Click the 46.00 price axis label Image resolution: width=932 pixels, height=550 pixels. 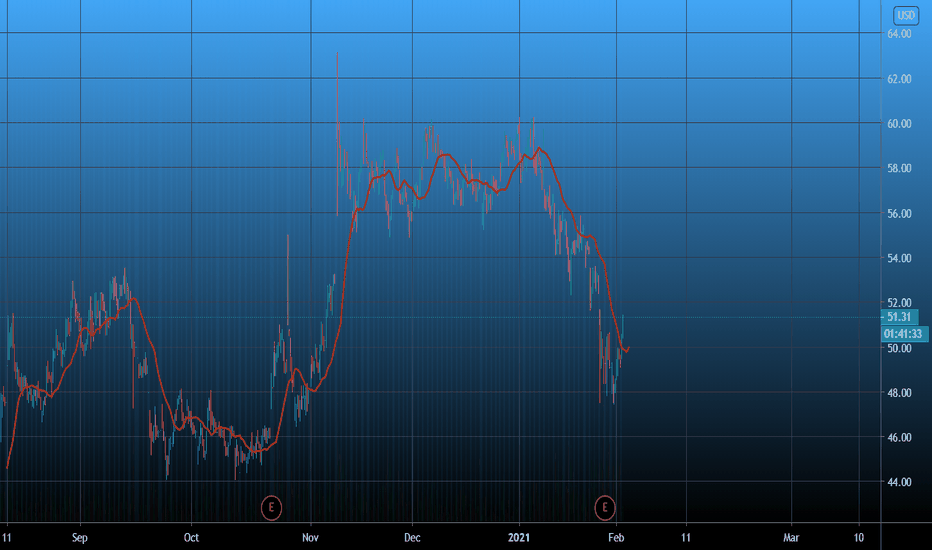[x=899, y=437]
